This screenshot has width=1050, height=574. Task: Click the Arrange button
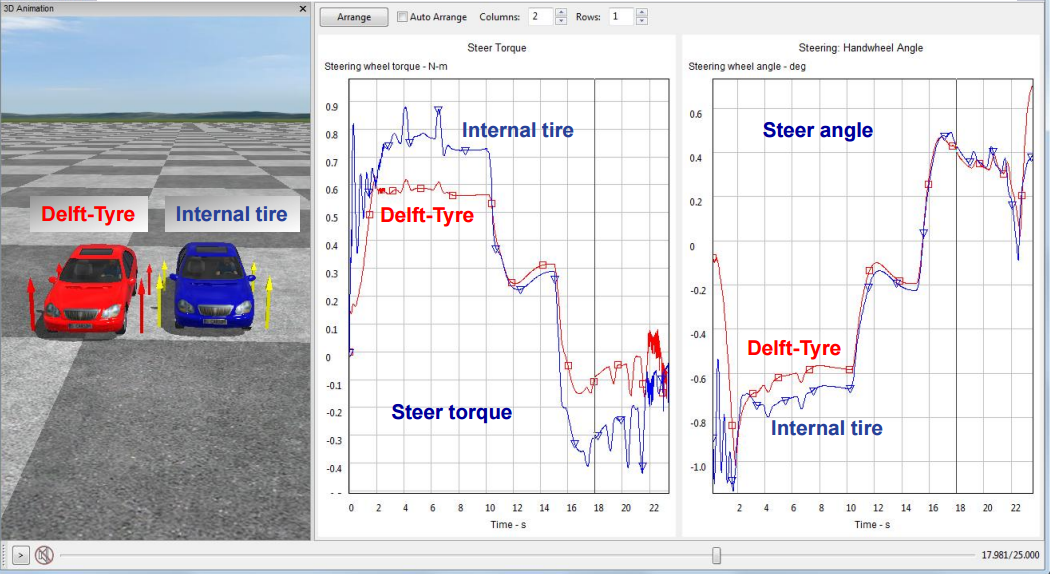pyautogui.click(x=354, y=17)
